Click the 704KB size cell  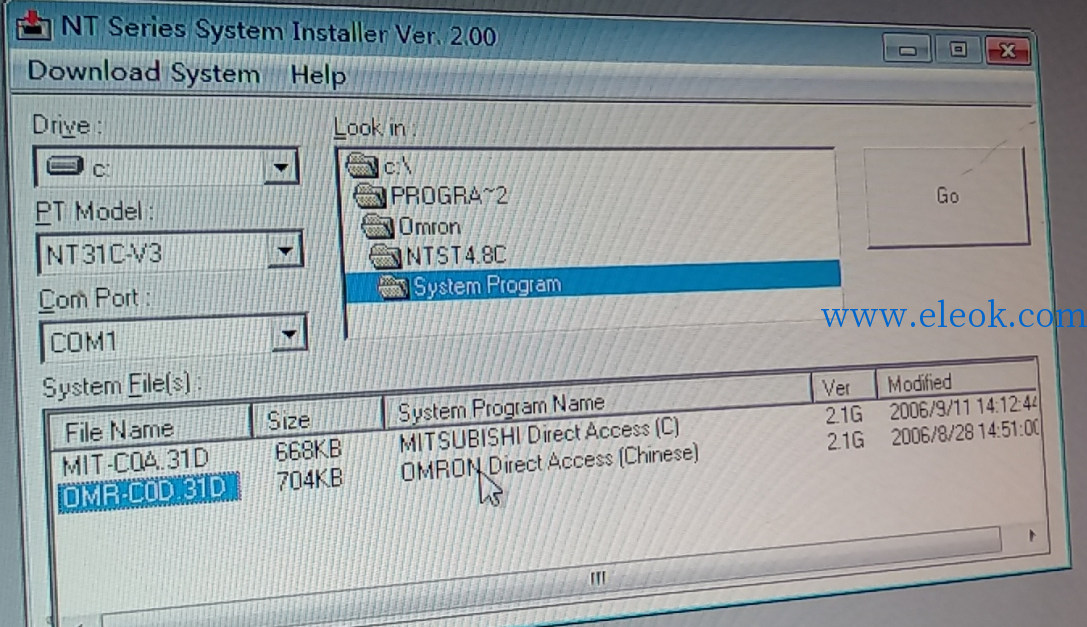coord(310,479)
